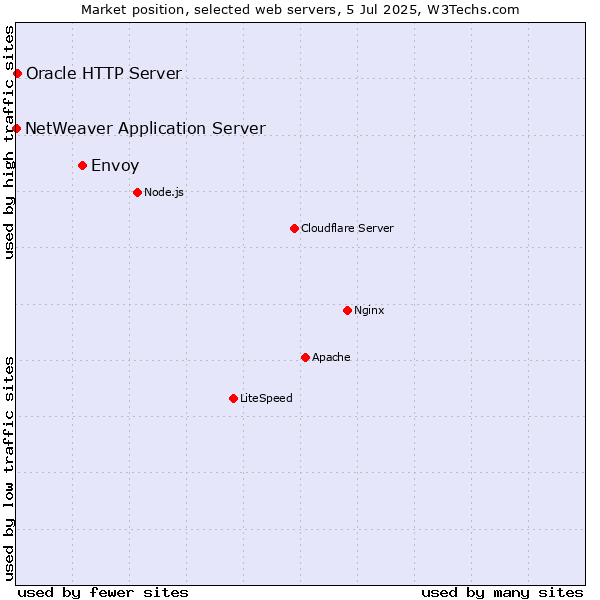Click 'used by high traffic sites' axis label
The width and height of the screenshot is (600, 600).
pos(9,142)
